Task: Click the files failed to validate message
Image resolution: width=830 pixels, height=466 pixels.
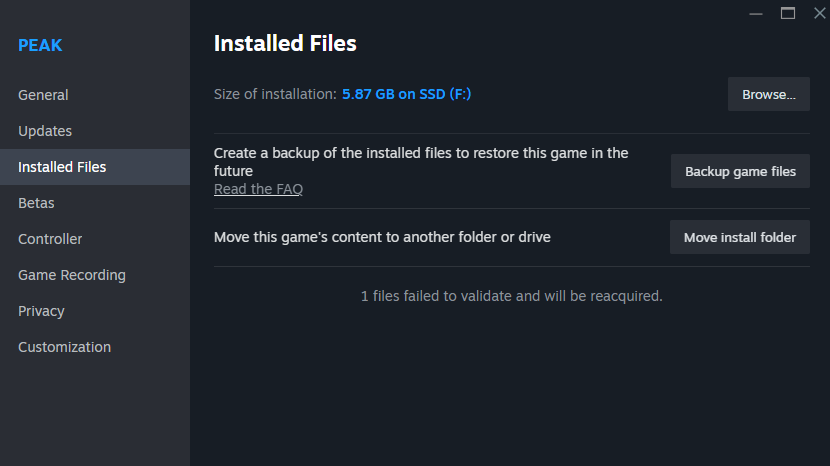Action: point(511,296)
